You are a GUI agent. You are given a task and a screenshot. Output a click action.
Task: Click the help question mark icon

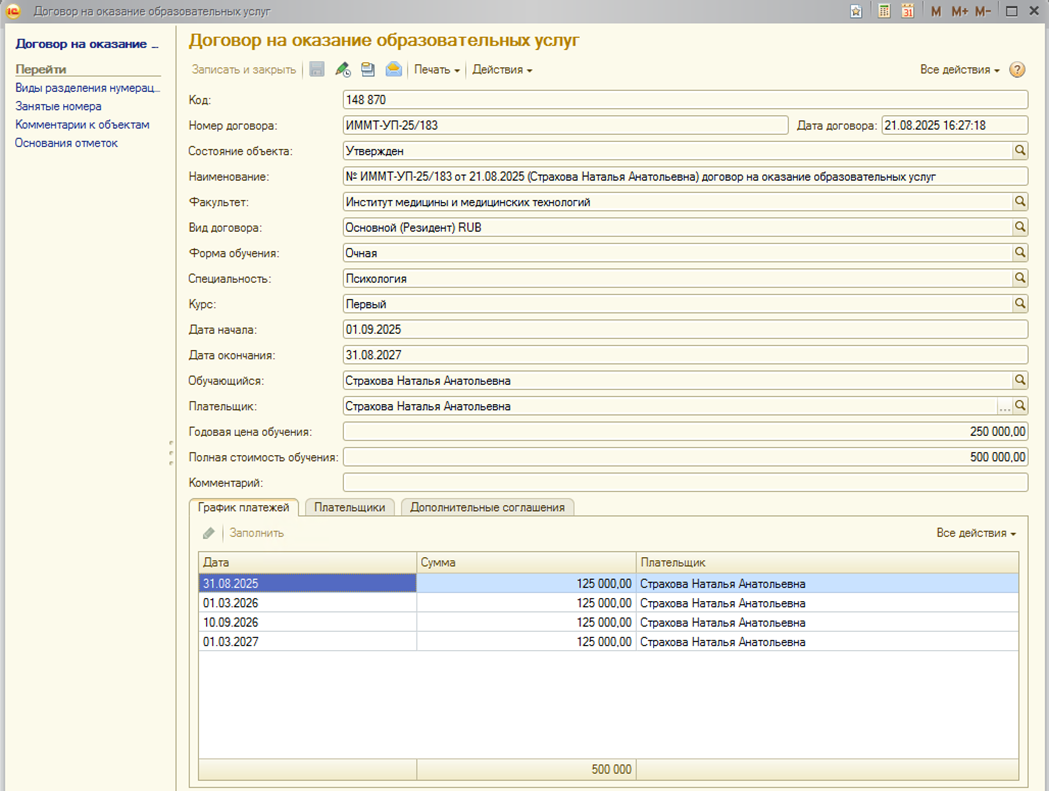1017,70
